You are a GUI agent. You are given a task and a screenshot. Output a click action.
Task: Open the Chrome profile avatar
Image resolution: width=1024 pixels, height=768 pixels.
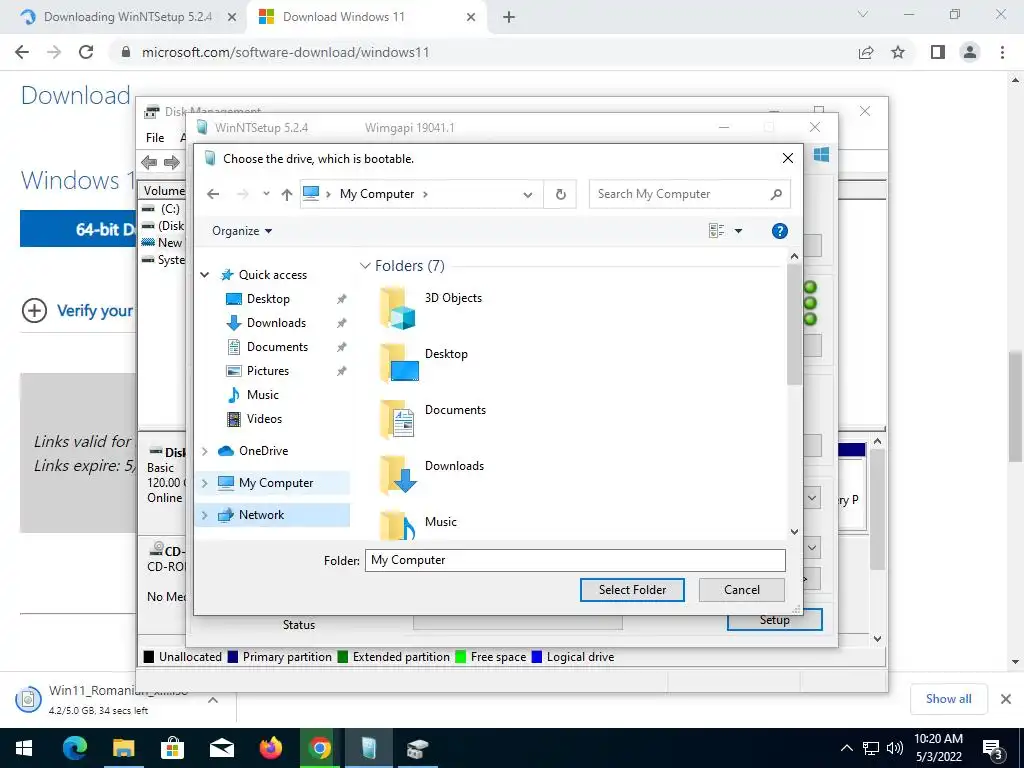pos(970,52)
